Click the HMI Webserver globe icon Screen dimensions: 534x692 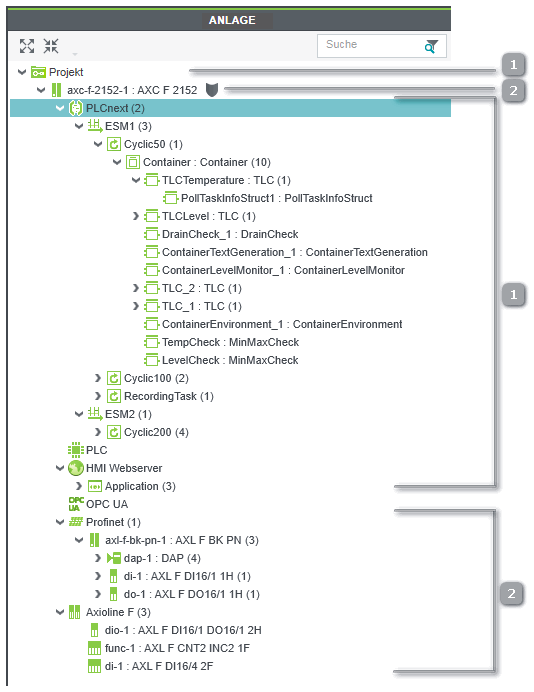click(75, 468)
